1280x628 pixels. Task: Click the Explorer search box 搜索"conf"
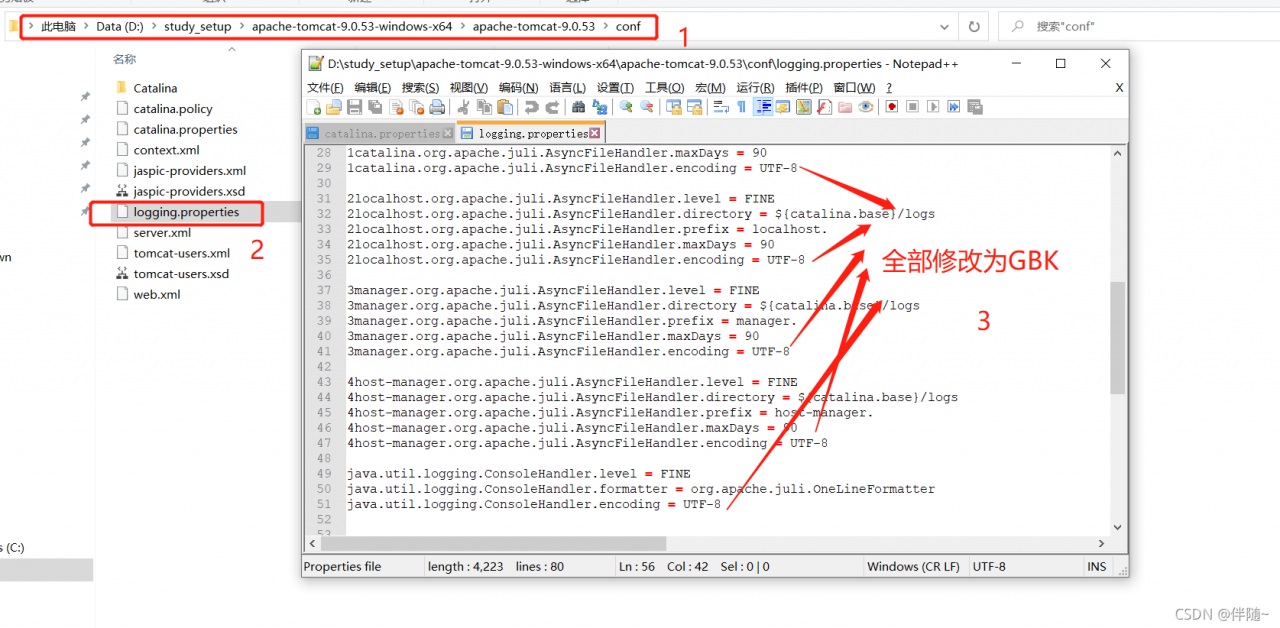[x=1137, y=27]
